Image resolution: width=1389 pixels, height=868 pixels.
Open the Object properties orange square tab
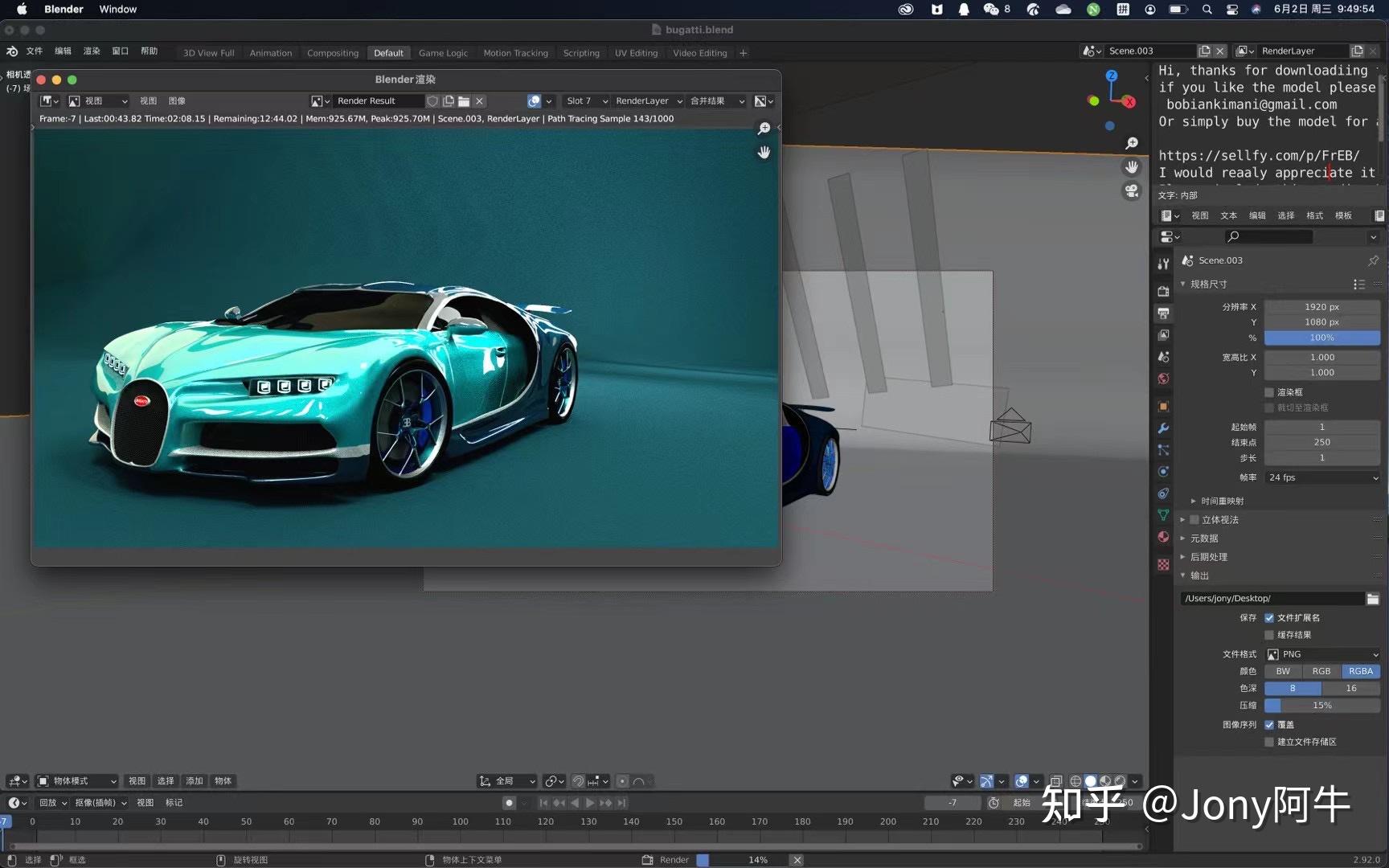pos(1163,407)
